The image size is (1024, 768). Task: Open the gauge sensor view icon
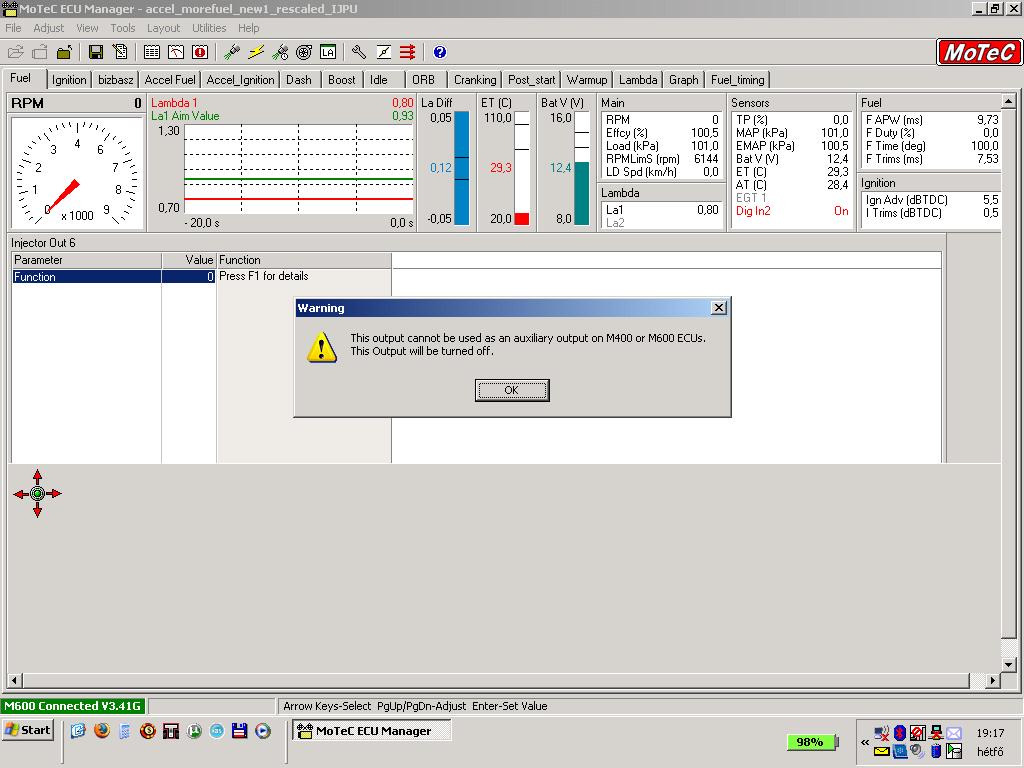point(176,52)
